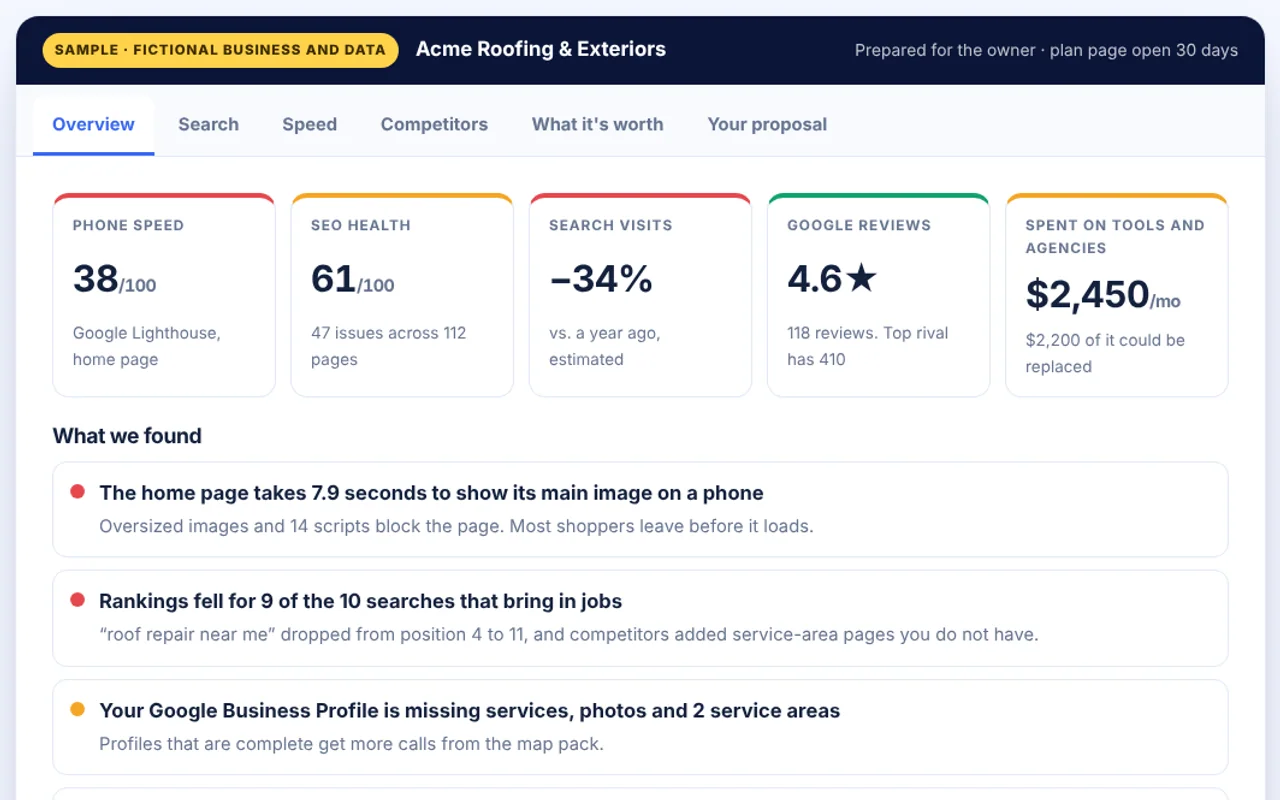Click the red dot beside Rankings fell finding

77,600
